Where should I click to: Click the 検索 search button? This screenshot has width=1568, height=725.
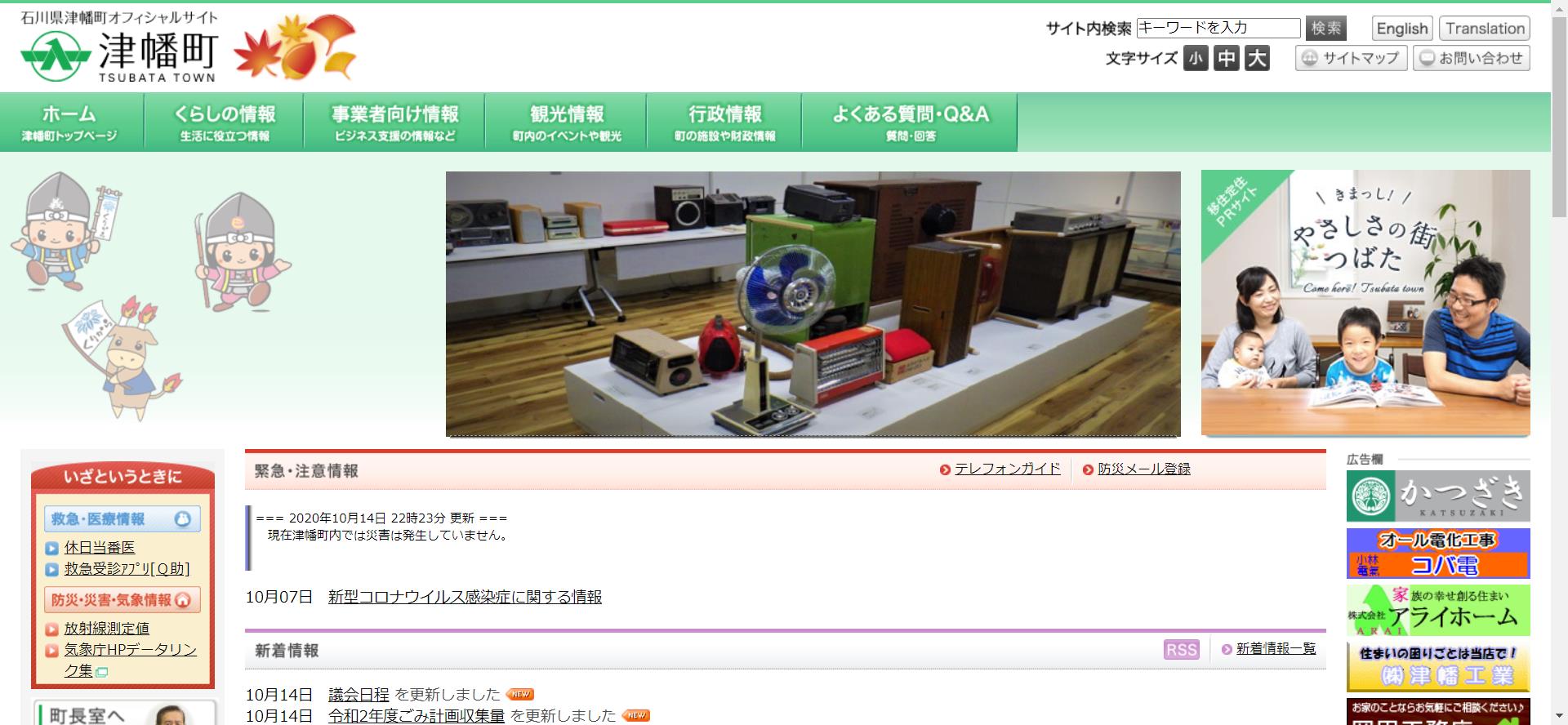(1325, 29)
